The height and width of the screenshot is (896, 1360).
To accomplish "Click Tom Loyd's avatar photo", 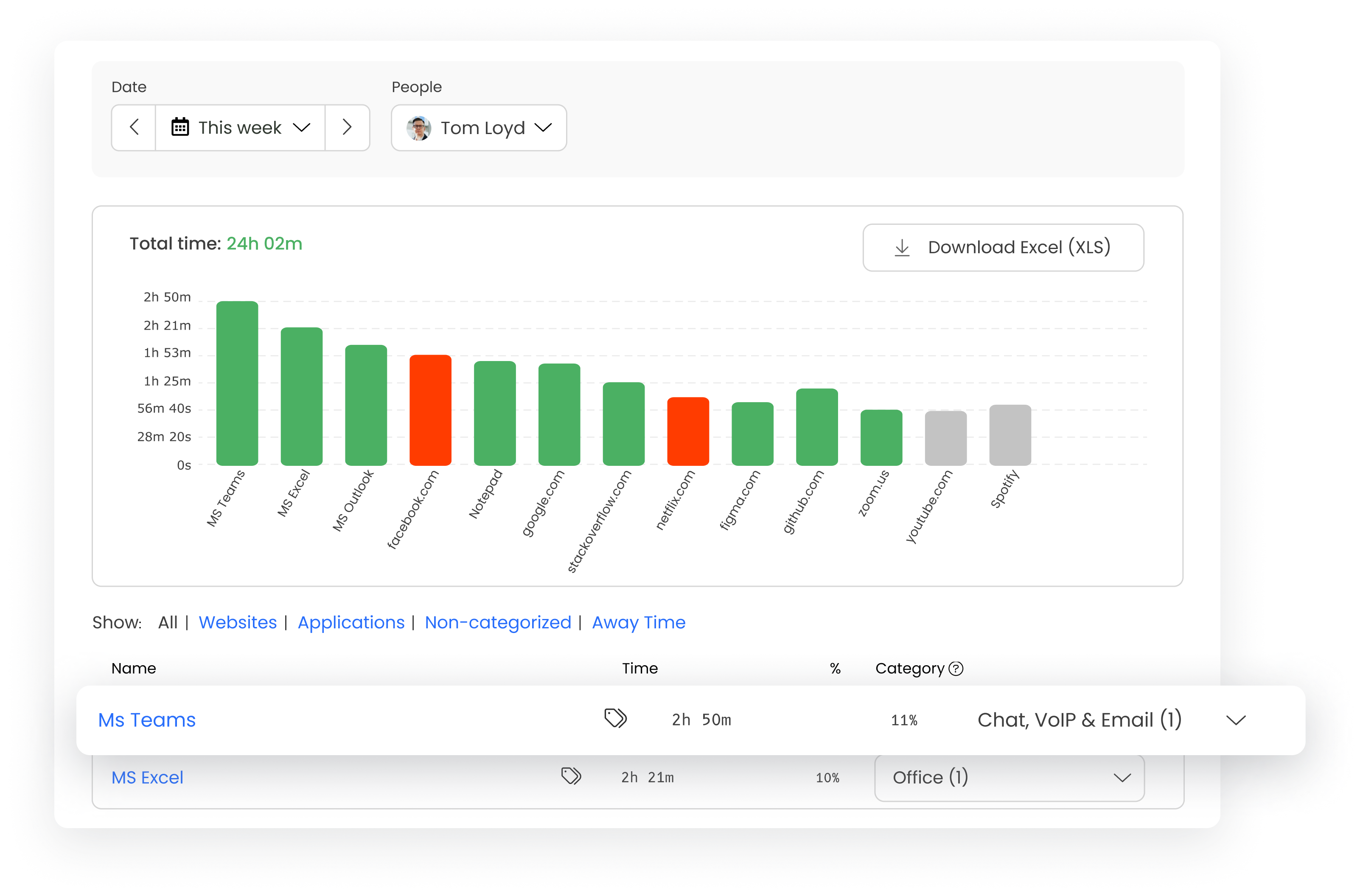I will pos(418,128).
